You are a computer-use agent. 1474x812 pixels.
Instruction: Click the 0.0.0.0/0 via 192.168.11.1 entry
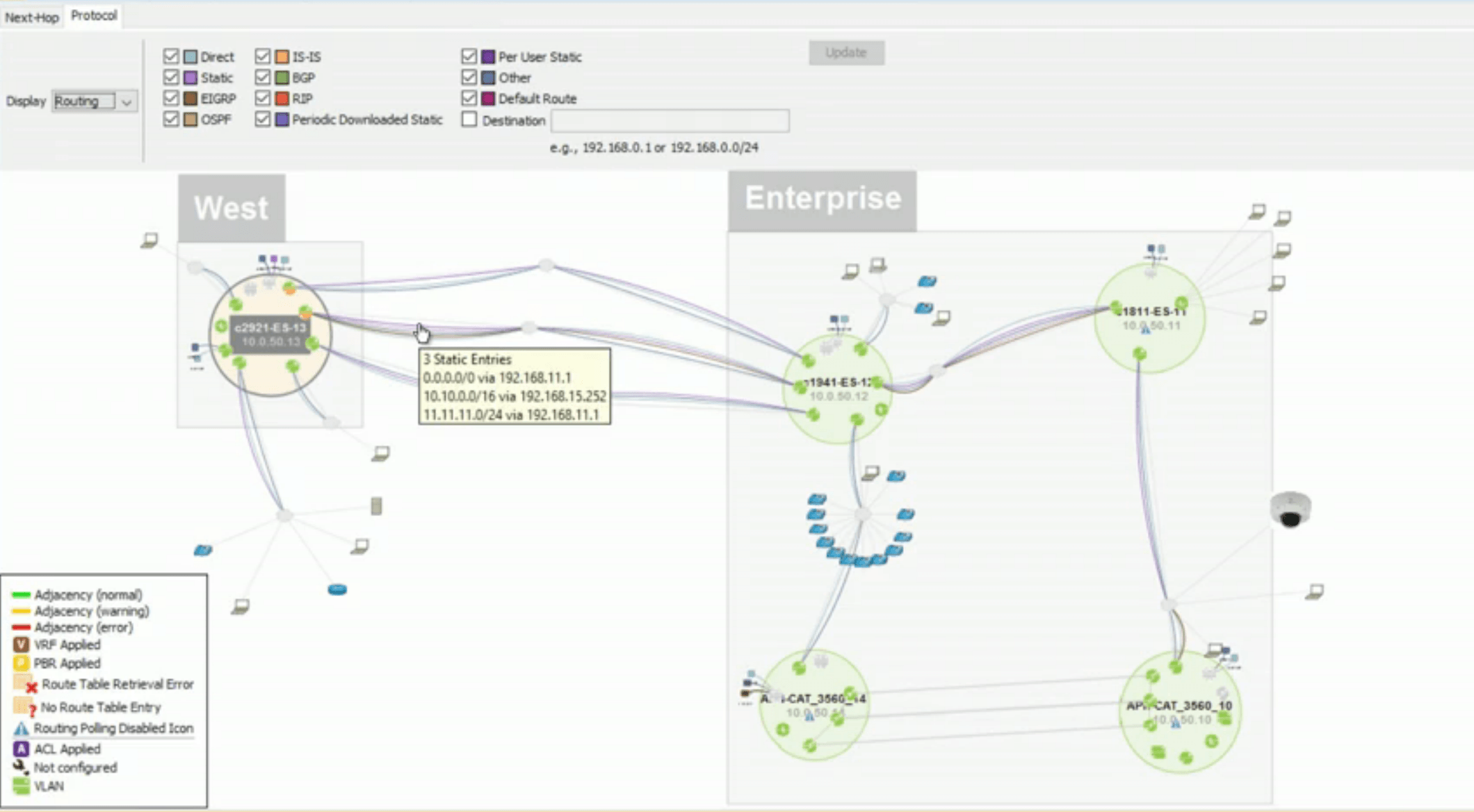497,377
